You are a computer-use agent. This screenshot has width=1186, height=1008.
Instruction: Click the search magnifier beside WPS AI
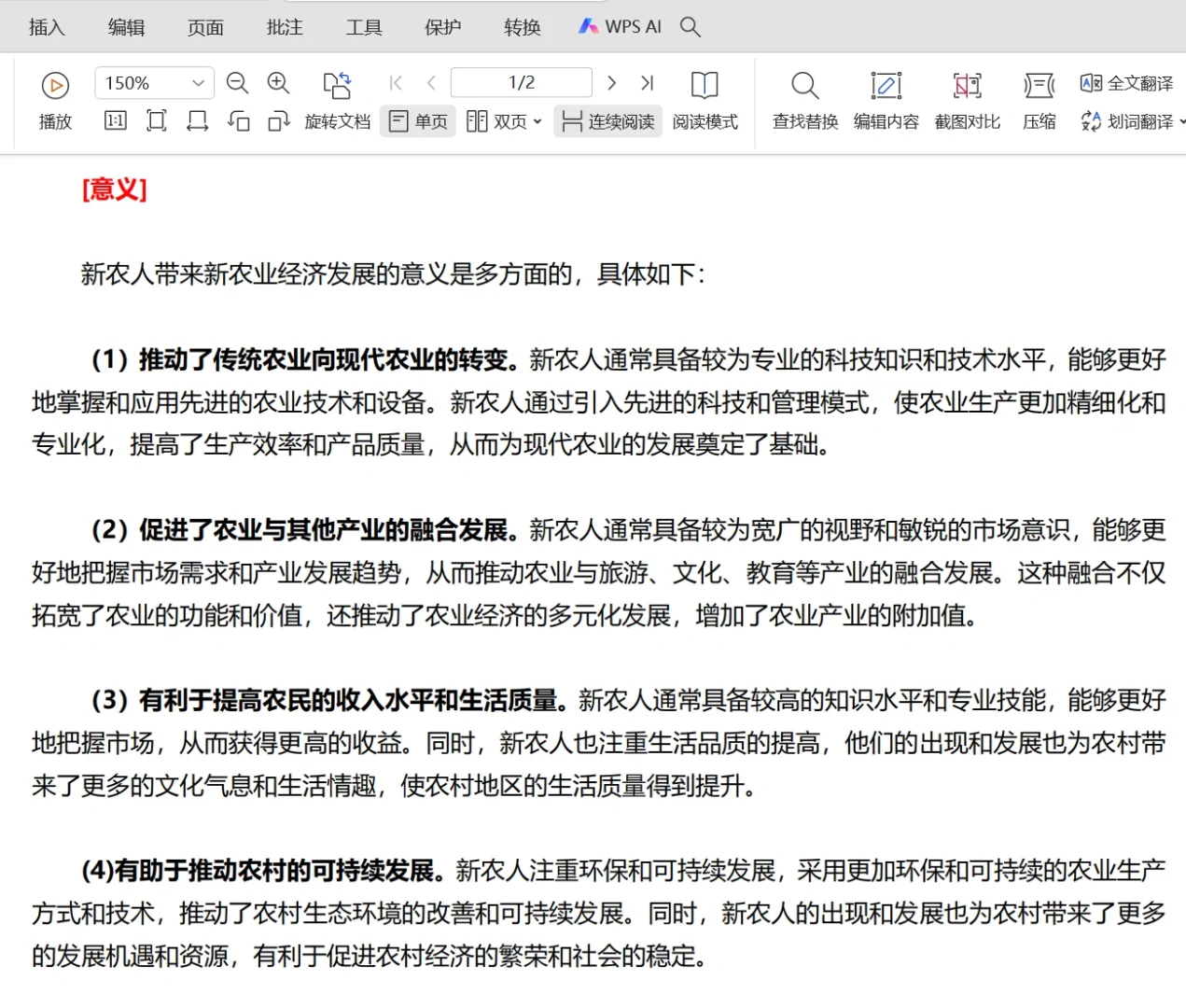coord(691,27)
